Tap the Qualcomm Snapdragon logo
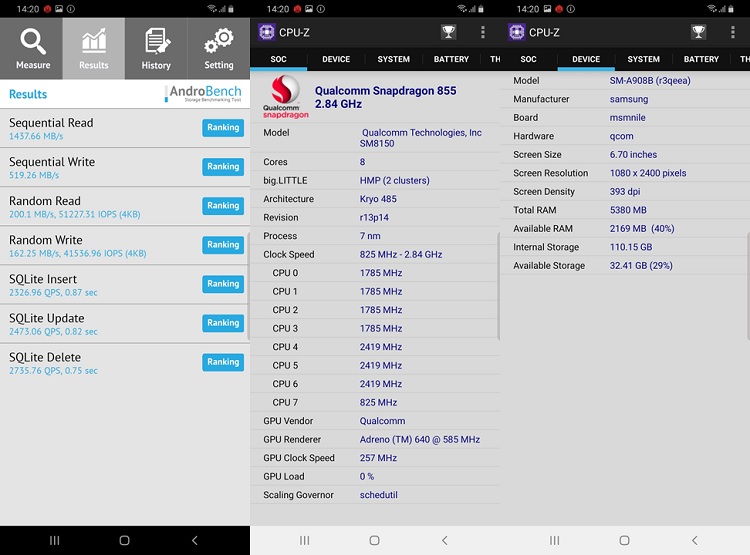This screenshot has width=750, height=555. click(286, 97)
